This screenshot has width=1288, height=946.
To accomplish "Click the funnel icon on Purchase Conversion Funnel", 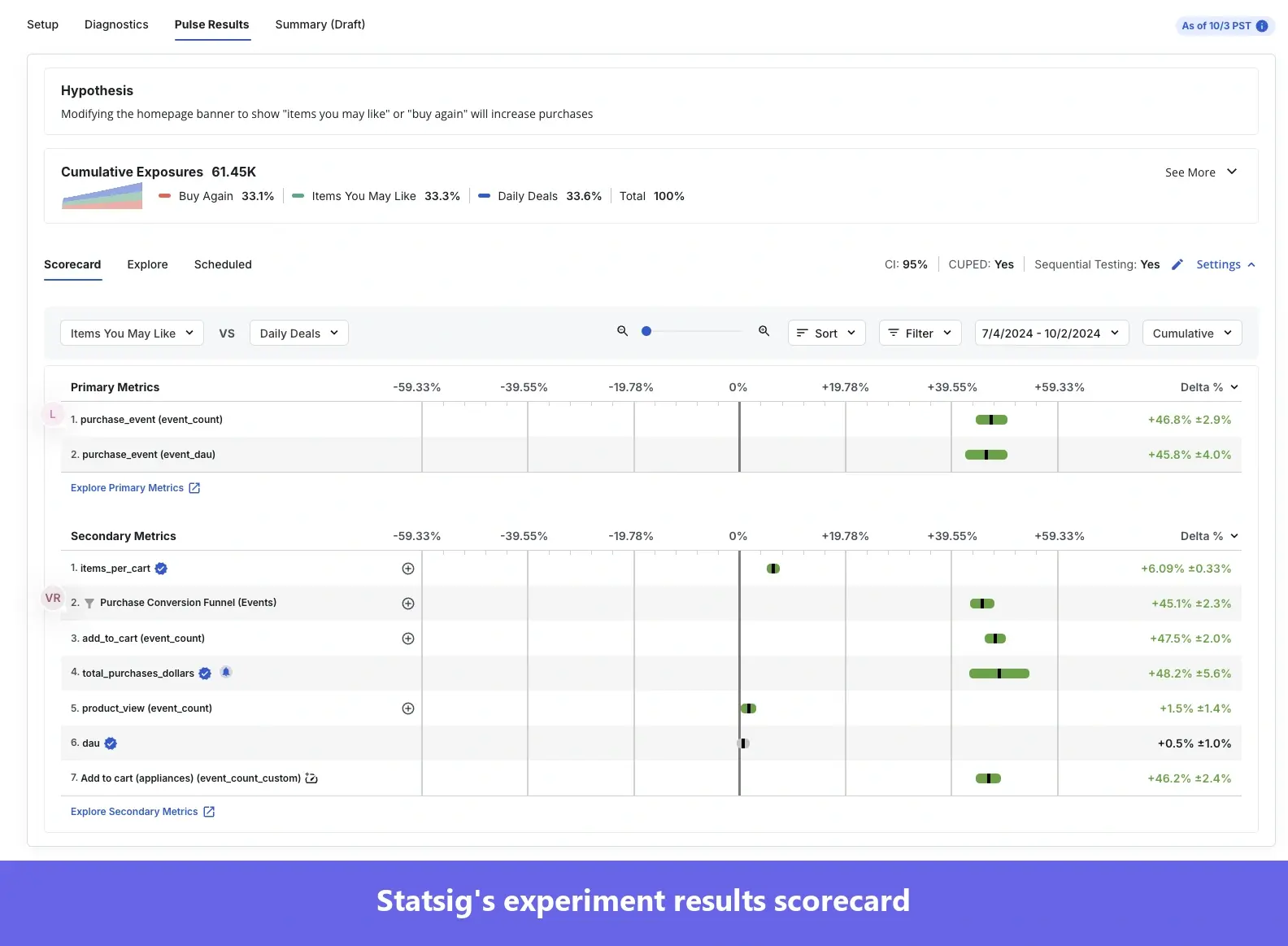I will (89, 604).
